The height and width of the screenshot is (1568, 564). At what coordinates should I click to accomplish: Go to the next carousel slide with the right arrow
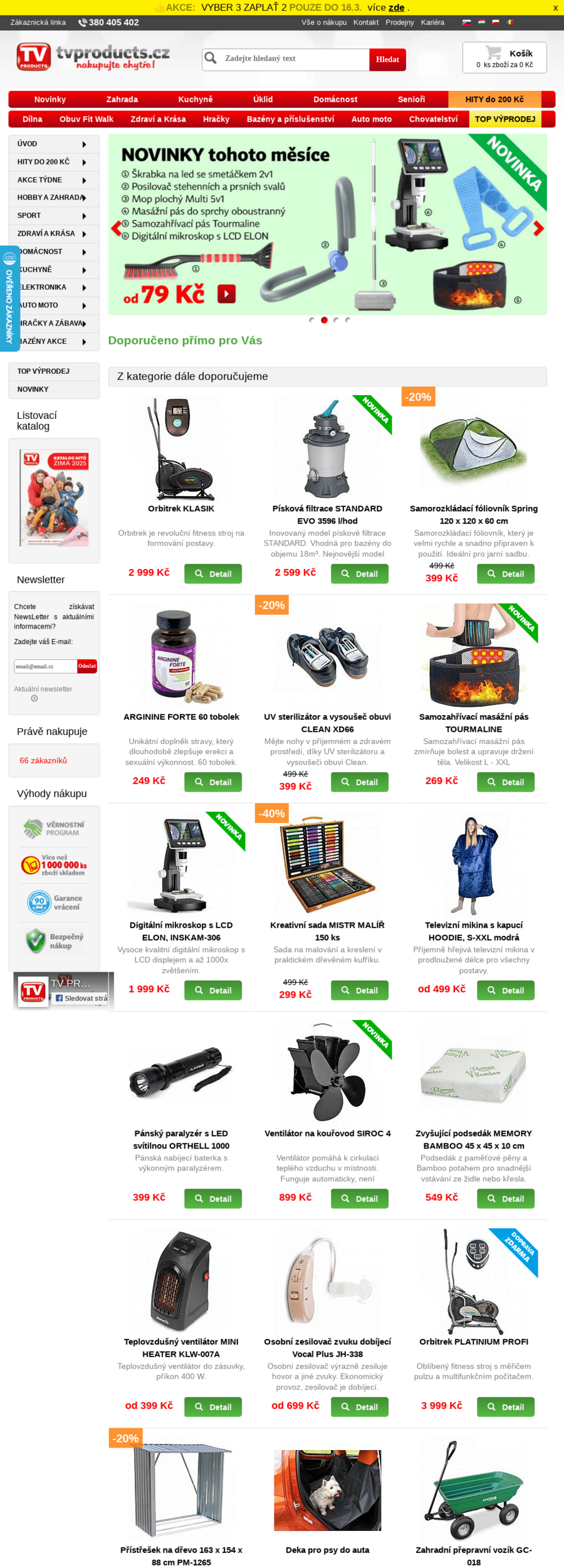point(538,228)
